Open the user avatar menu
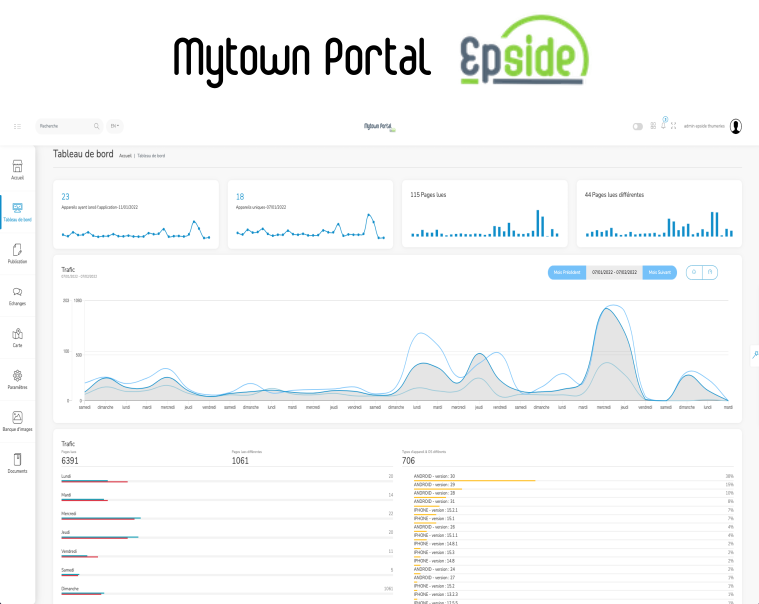 pyautogui.click(x=736, y=126)
